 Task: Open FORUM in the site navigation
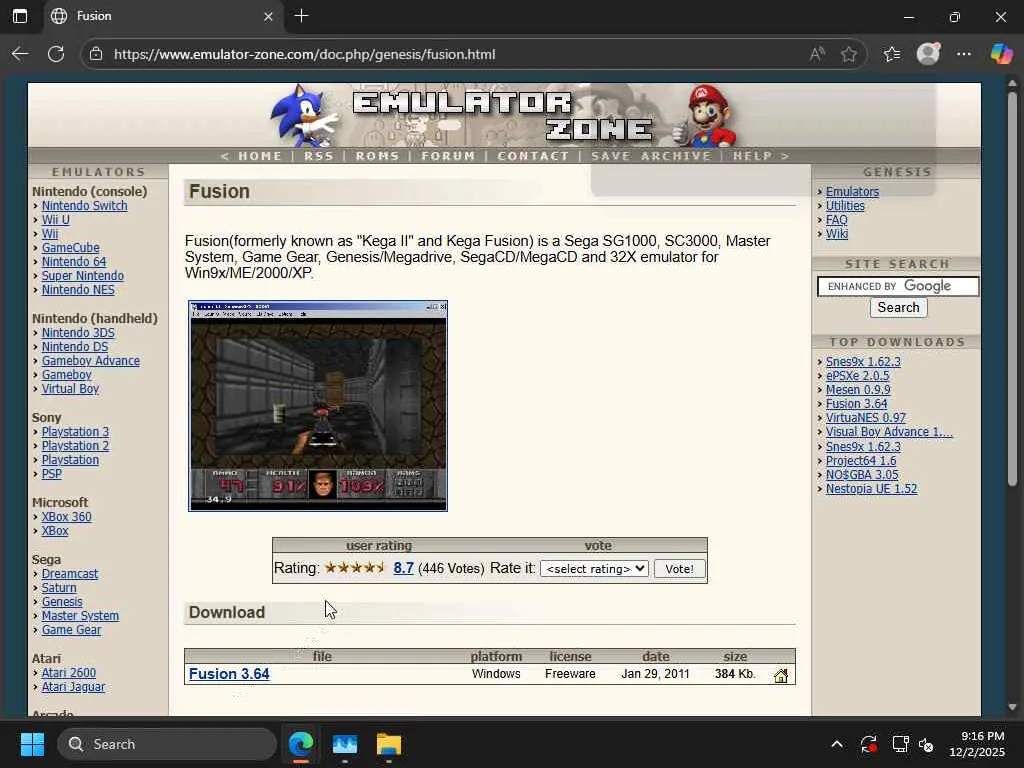tap(448, 156)
